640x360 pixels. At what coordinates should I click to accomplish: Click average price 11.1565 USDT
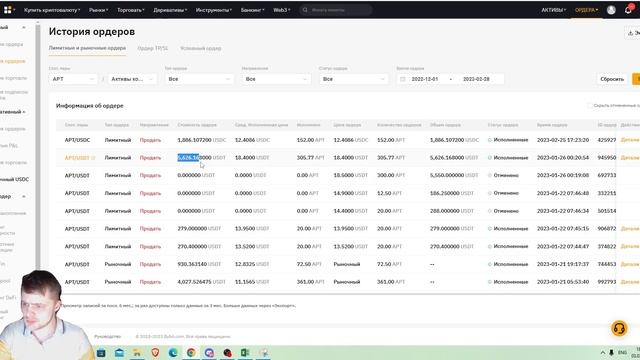[252, 282]
